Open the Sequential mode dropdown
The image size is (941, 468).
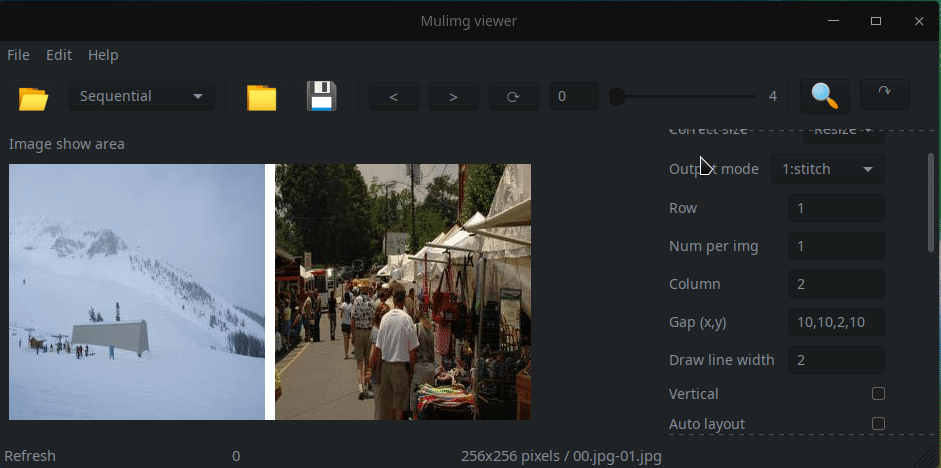pyautogui.click(x=142, y=97)
